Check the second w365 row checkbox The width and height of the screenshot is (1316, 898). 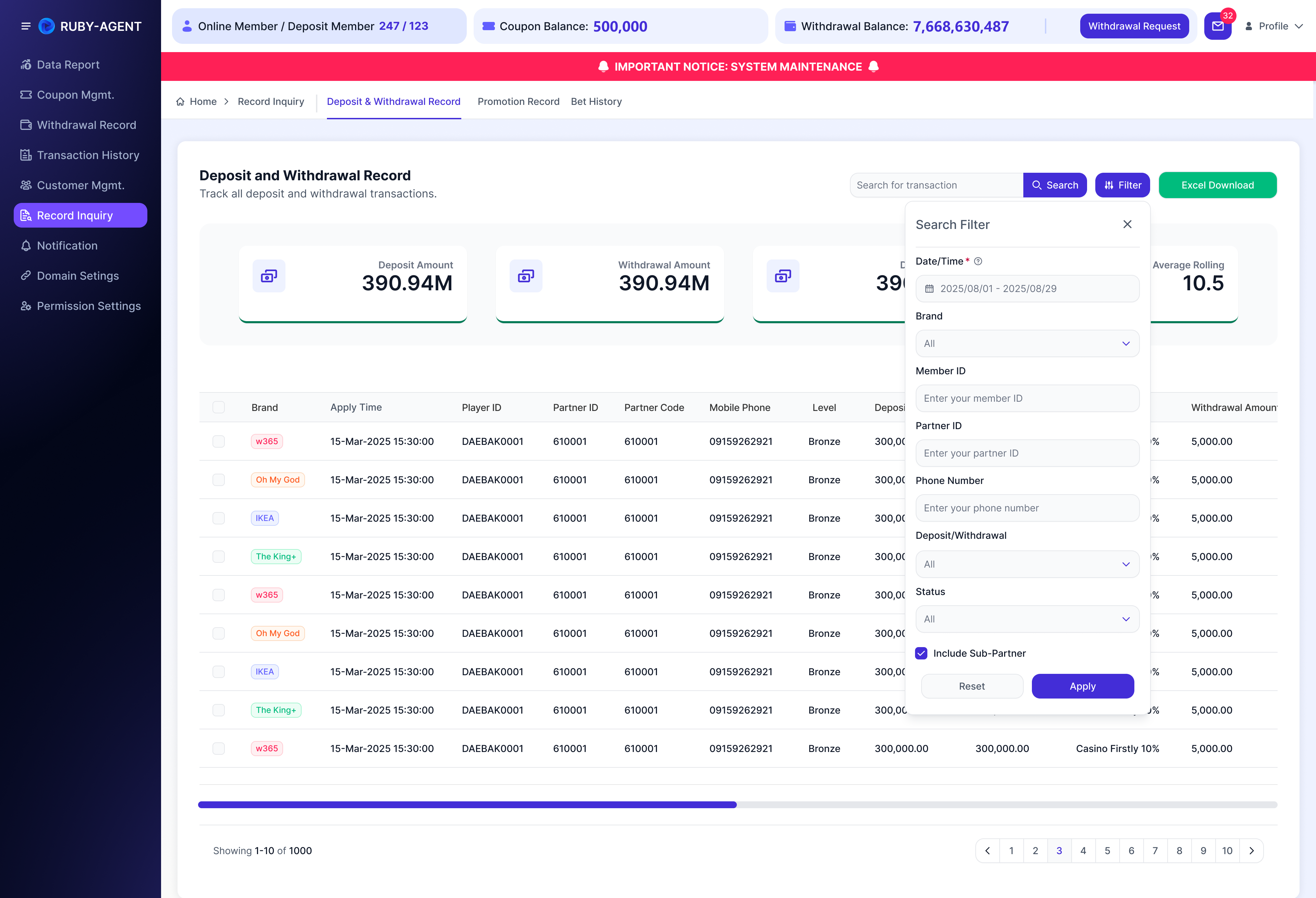pos(219,595)
